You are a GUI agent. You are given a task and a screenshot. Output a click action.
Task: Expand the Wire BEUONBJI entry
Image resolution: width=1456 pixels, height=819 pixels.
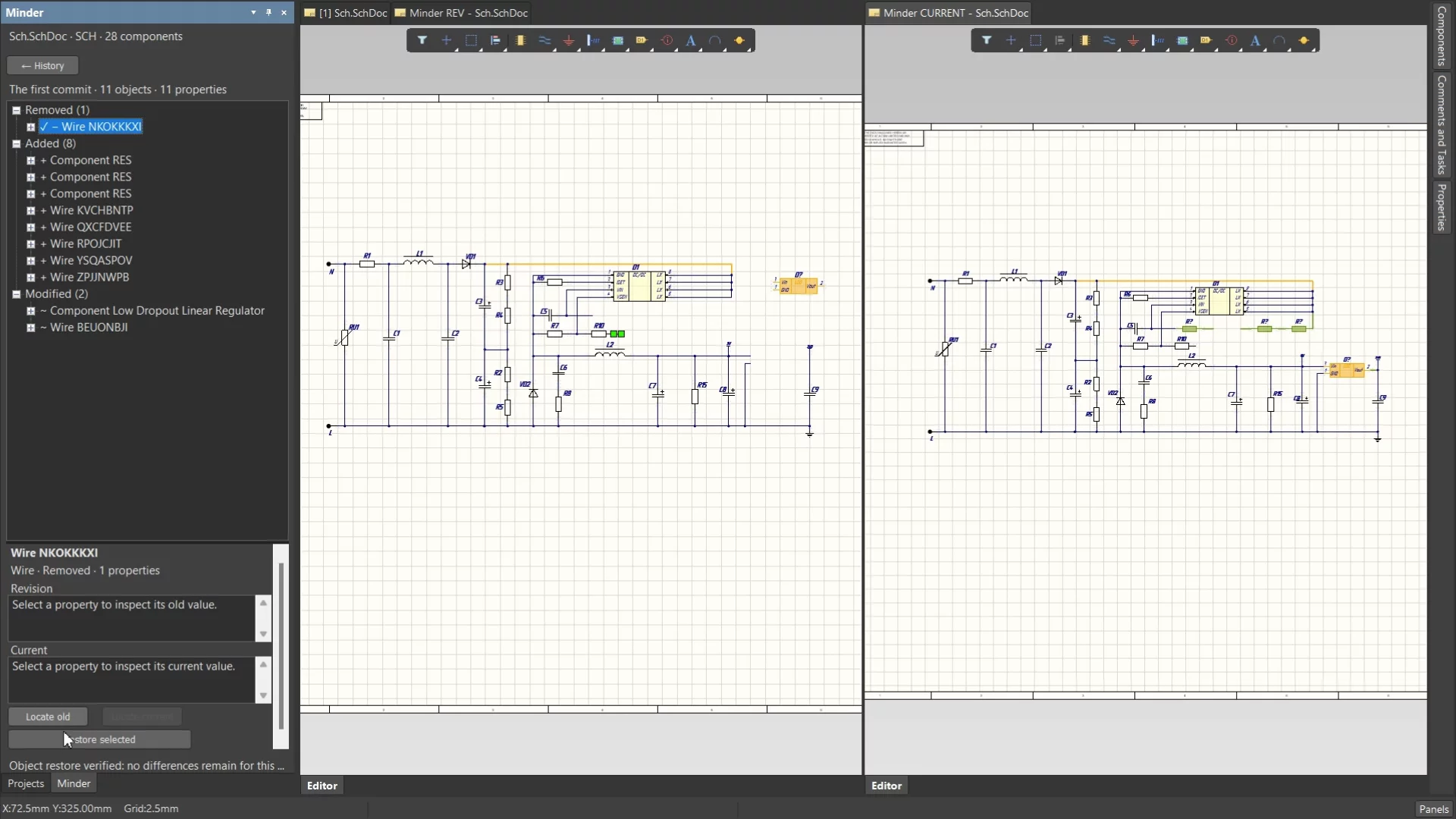pyautogui.click(x=31, y=328)
